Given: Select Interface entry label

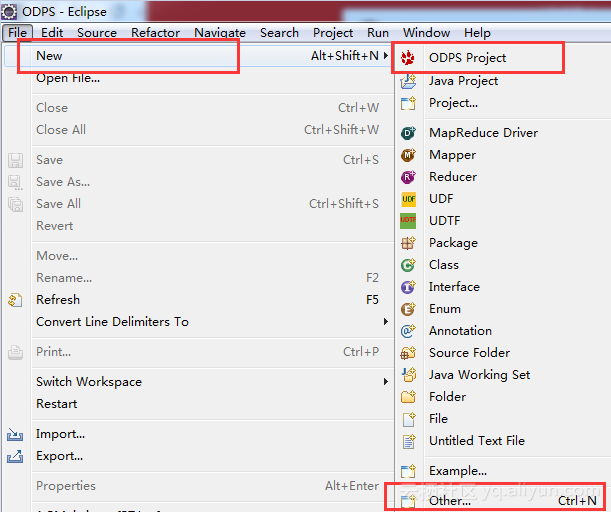Looking at the screenshot, I should pyautogui.click(x=454, y=286).
